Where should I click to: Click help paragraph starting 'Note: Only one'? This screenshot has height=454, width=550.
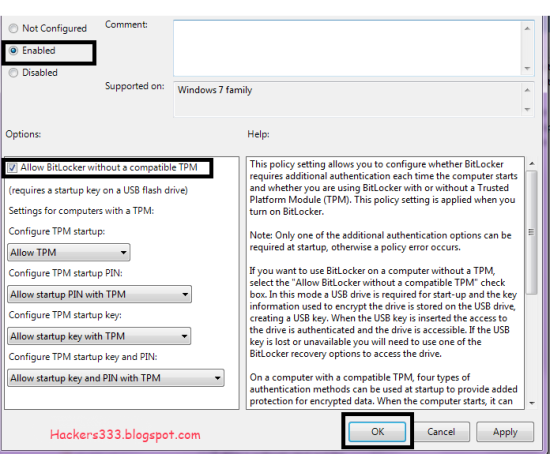[381, 241]
